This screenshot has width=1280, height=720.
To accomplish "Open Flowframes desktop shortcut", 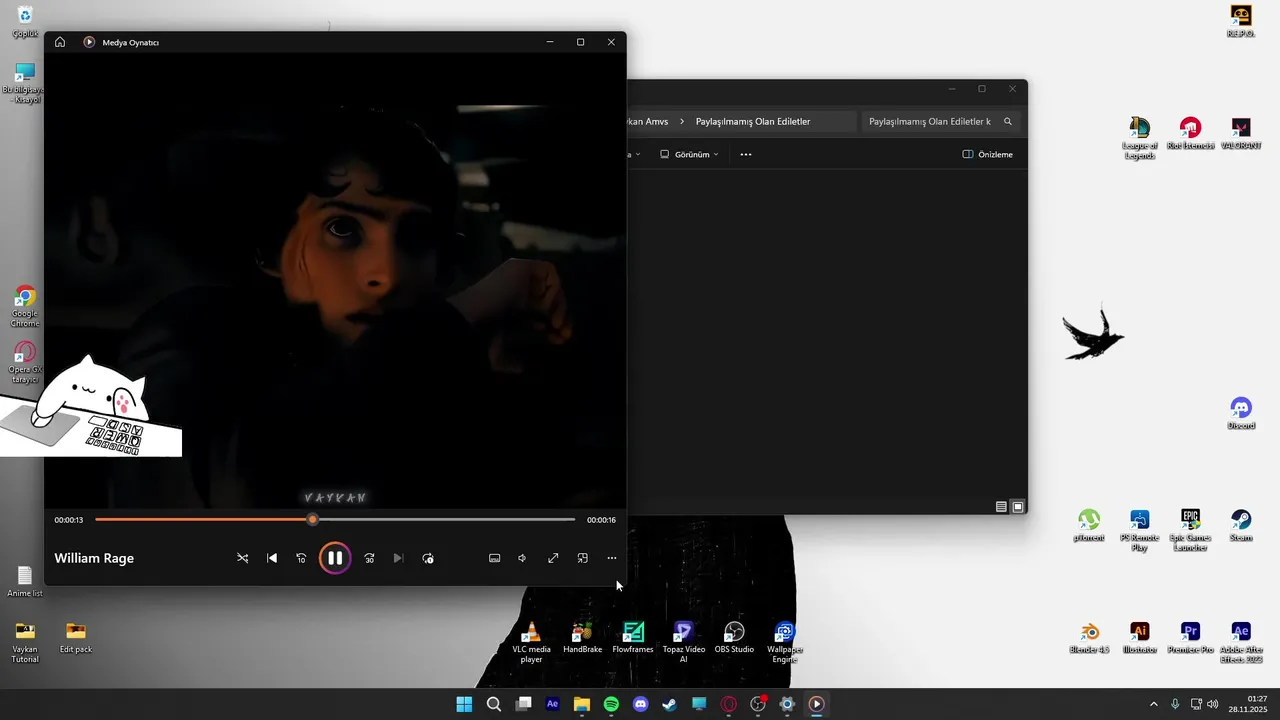I will click(633, 638).
